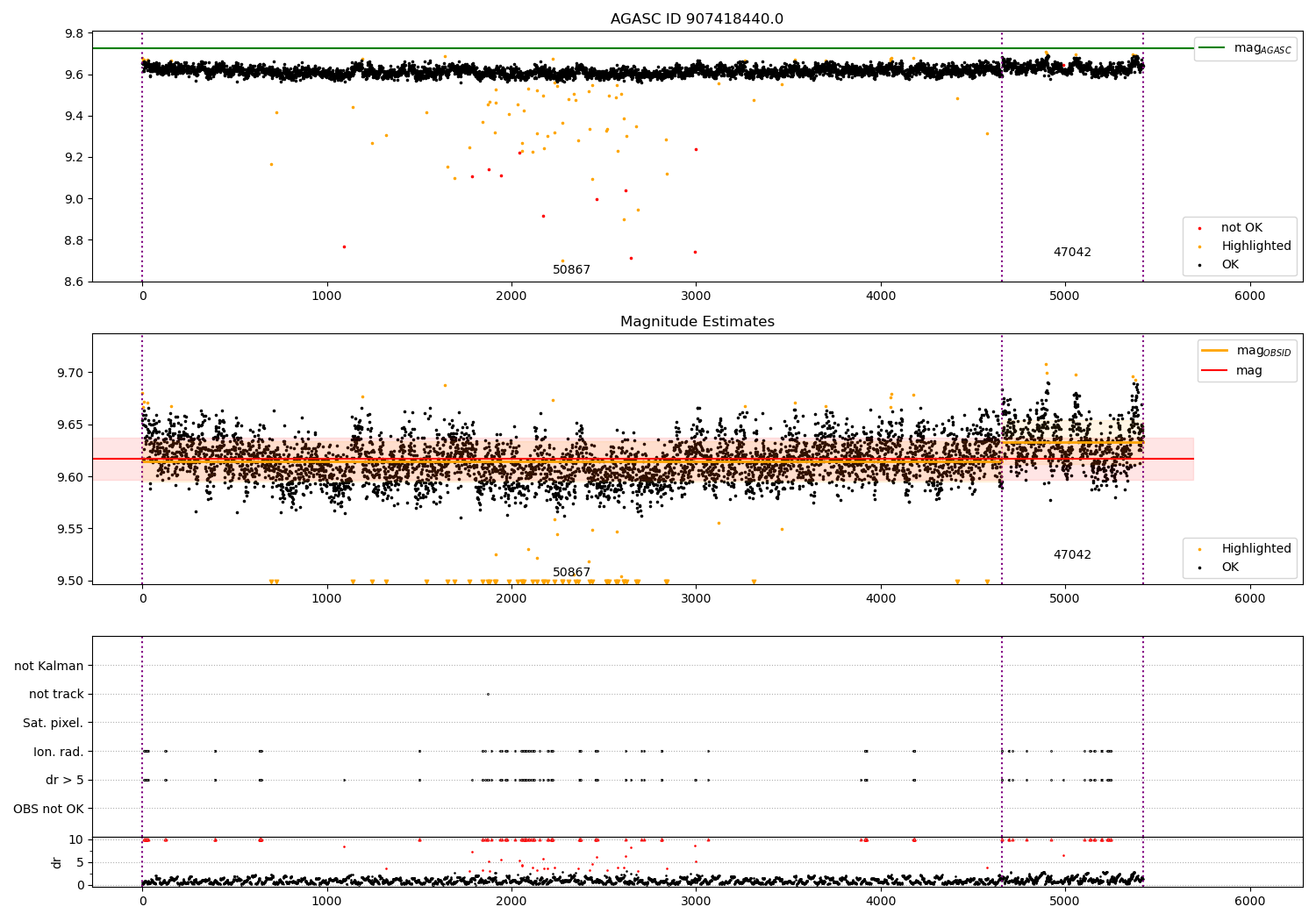Click the 'not track' y-axis label
This screenshot has width=1316, height=921.
pyautogui.click(x=56, y=695)
